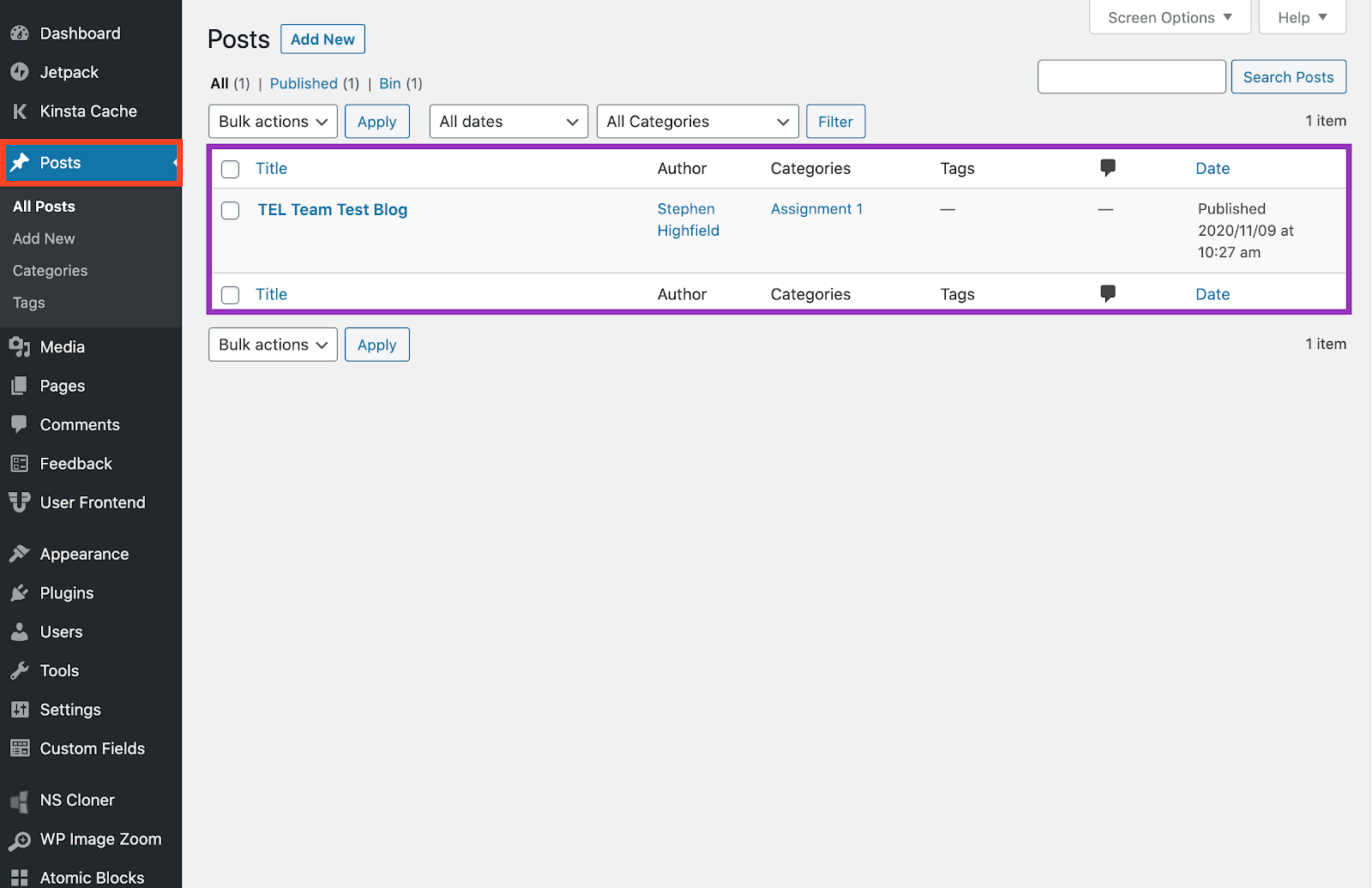The width and height of the screenshot is (1372, 888).
Task: Show the Published posts filter
Action: coord(304,84)
